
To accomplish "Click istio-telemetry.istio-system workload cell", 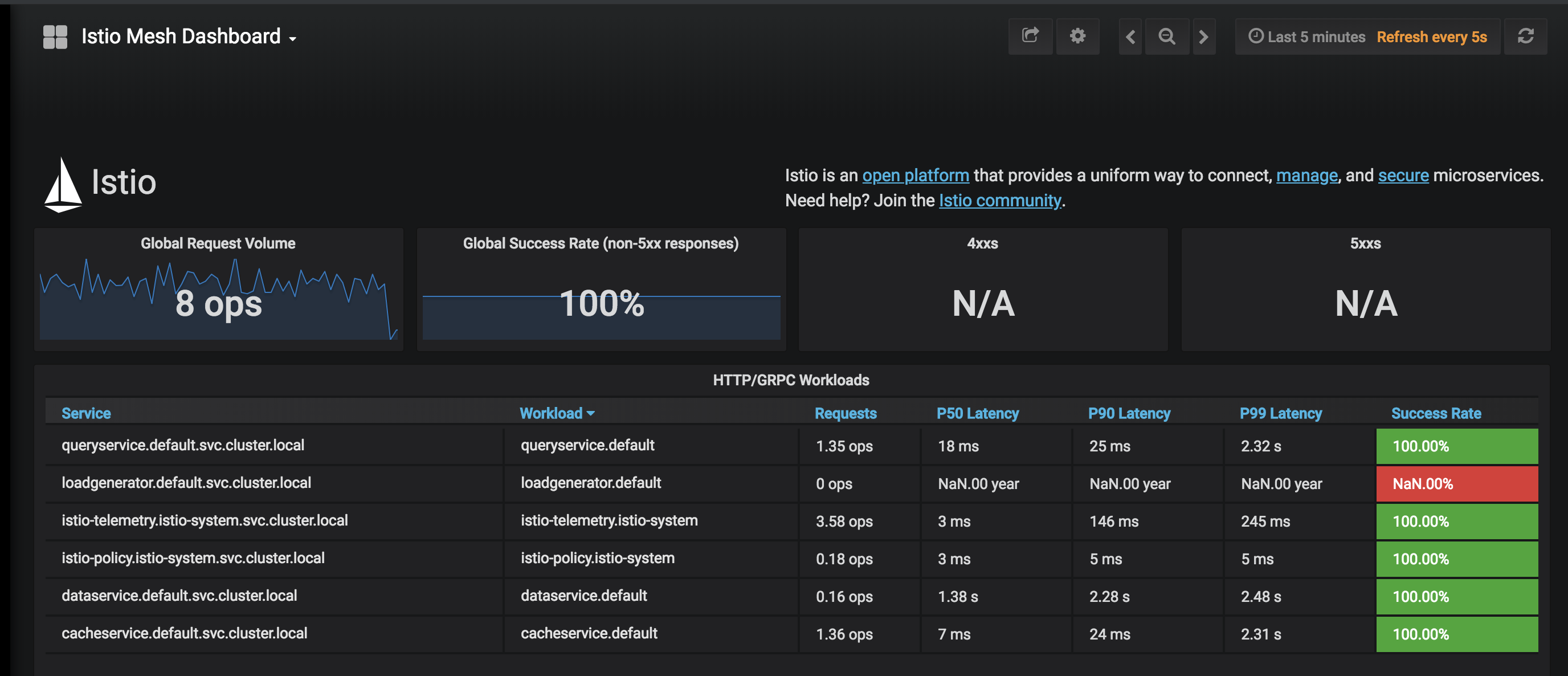I will tap(651, 521).
